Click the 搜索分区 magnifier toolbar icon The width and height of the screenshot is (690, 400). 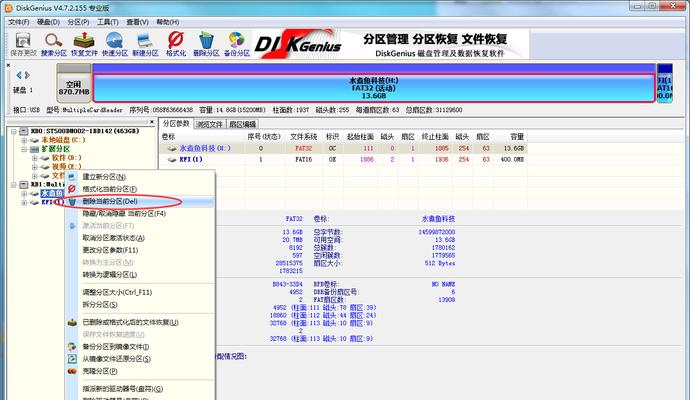pos(54,44)
